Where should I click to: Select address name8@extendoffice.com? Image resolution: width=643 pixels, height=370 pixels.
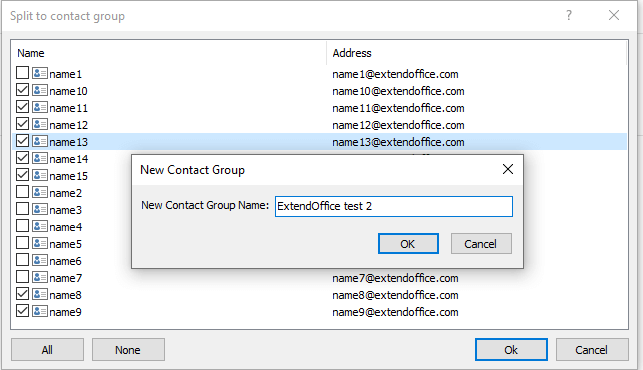pos(395,295)
